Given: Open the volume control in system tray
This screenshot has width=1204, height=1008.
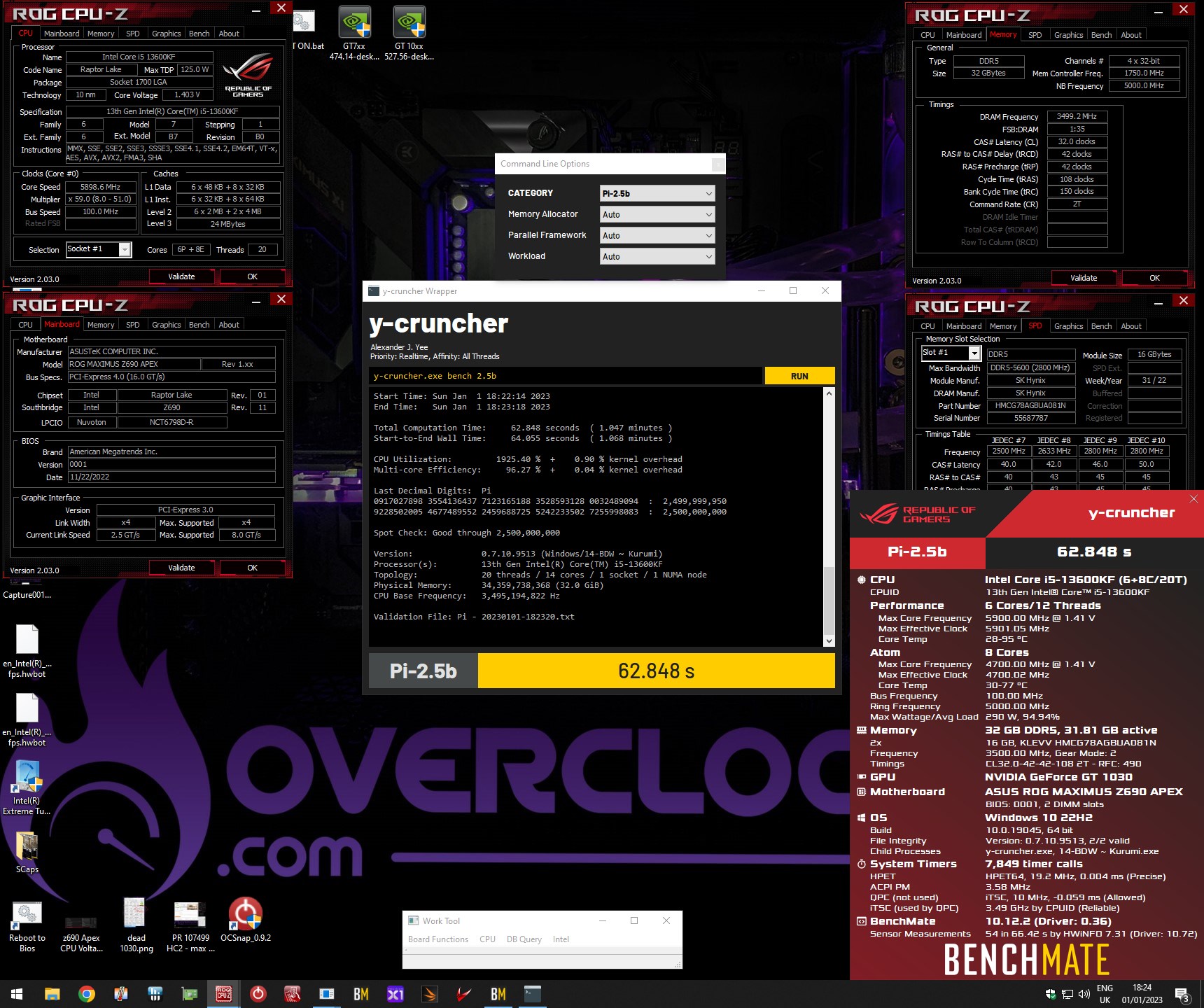Looking at the screenshot, I should pos(1084,994).
